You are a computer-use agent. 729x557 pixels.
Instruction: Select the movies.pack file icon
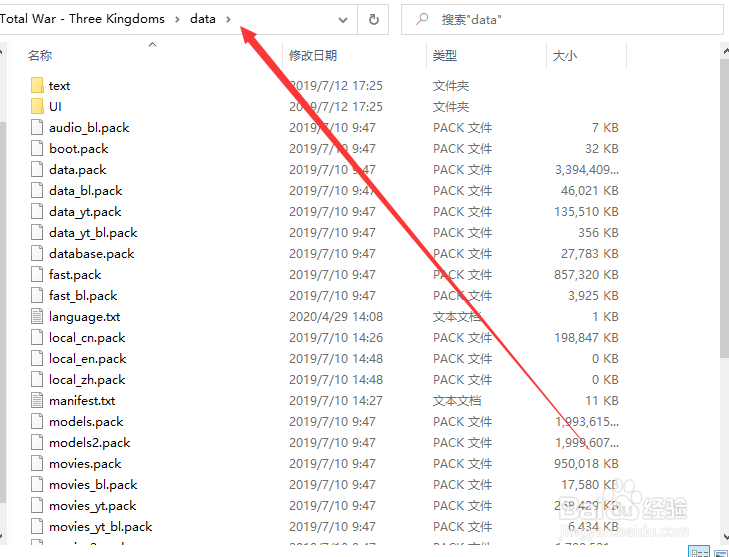[x=37, y=464]
